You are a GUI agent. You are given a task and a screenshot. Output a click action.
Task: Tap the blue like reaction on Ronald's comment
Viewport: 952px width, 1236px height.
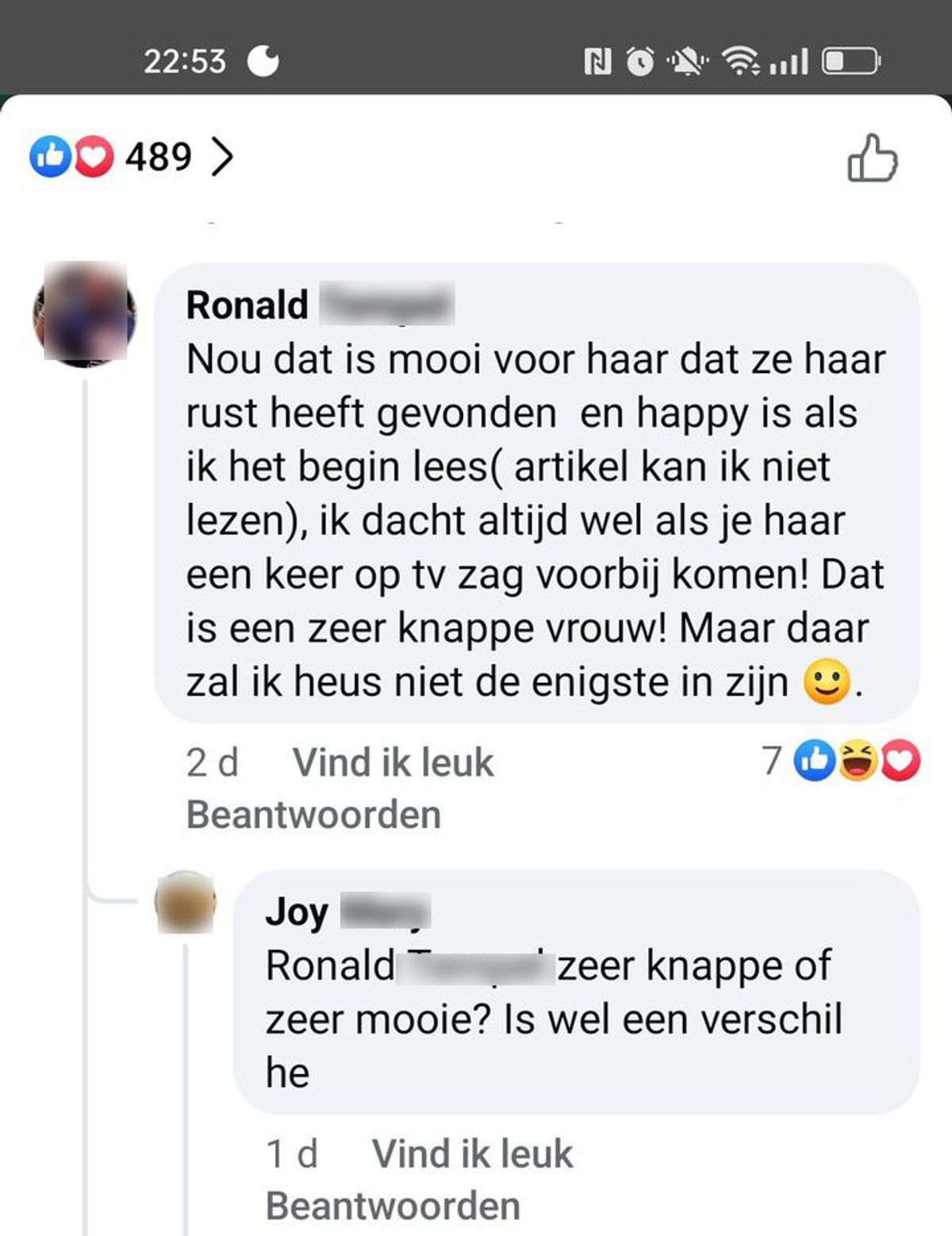tap(815, 761)
